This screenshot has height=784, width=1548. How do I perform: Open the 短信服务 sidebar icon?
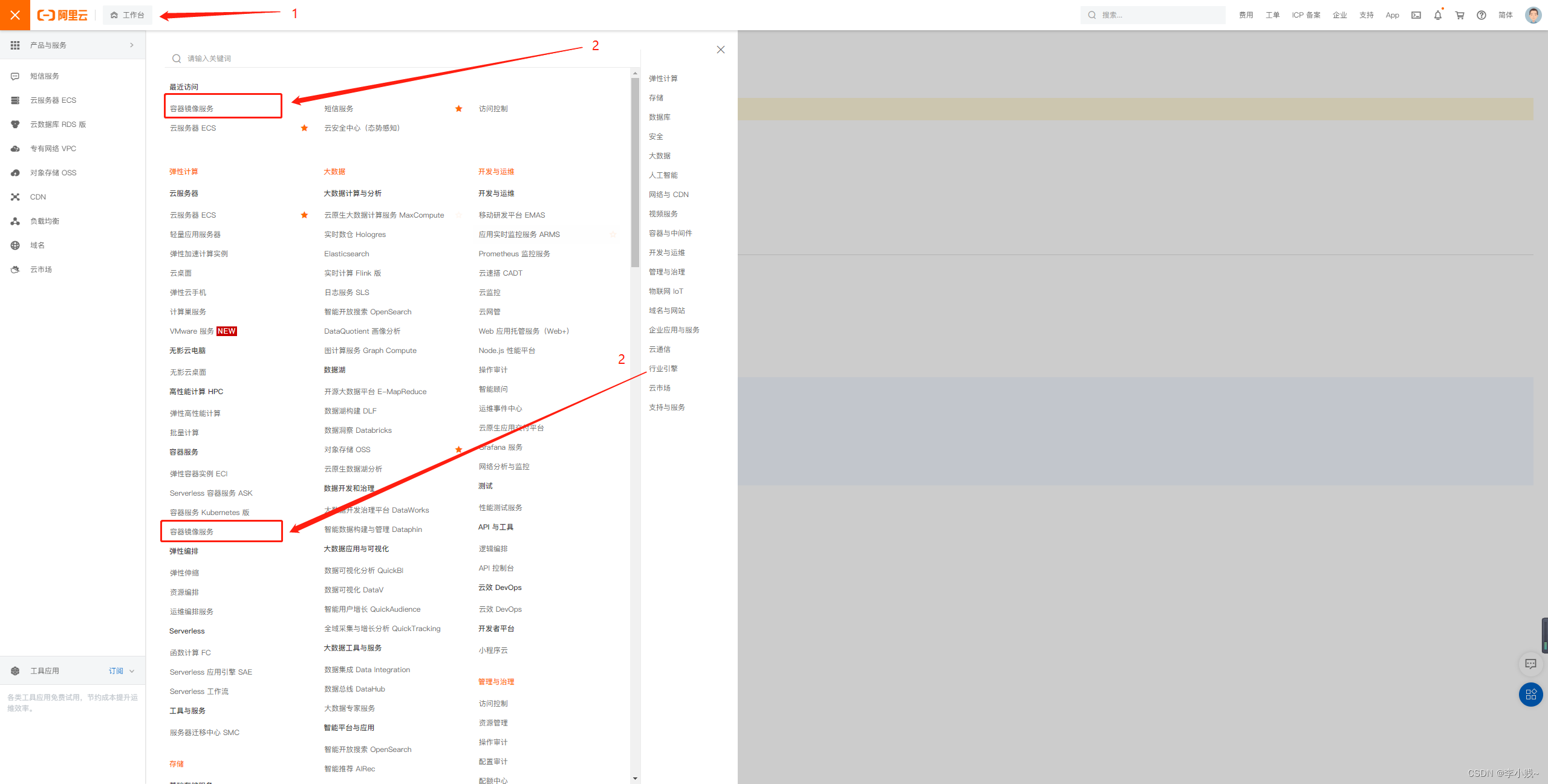pos(15,76)
